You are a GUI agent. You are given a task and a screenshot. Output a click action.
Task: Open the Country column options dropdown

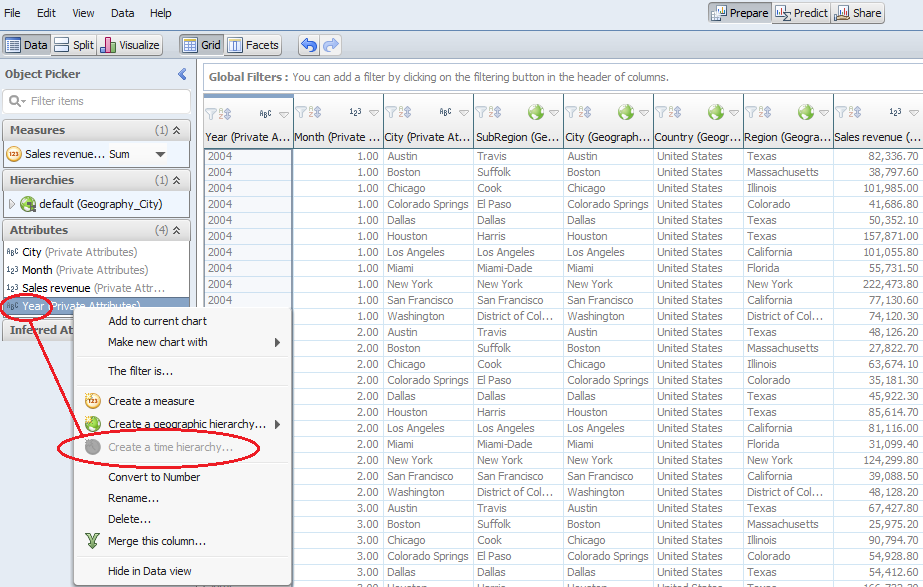tap(734, 112)
